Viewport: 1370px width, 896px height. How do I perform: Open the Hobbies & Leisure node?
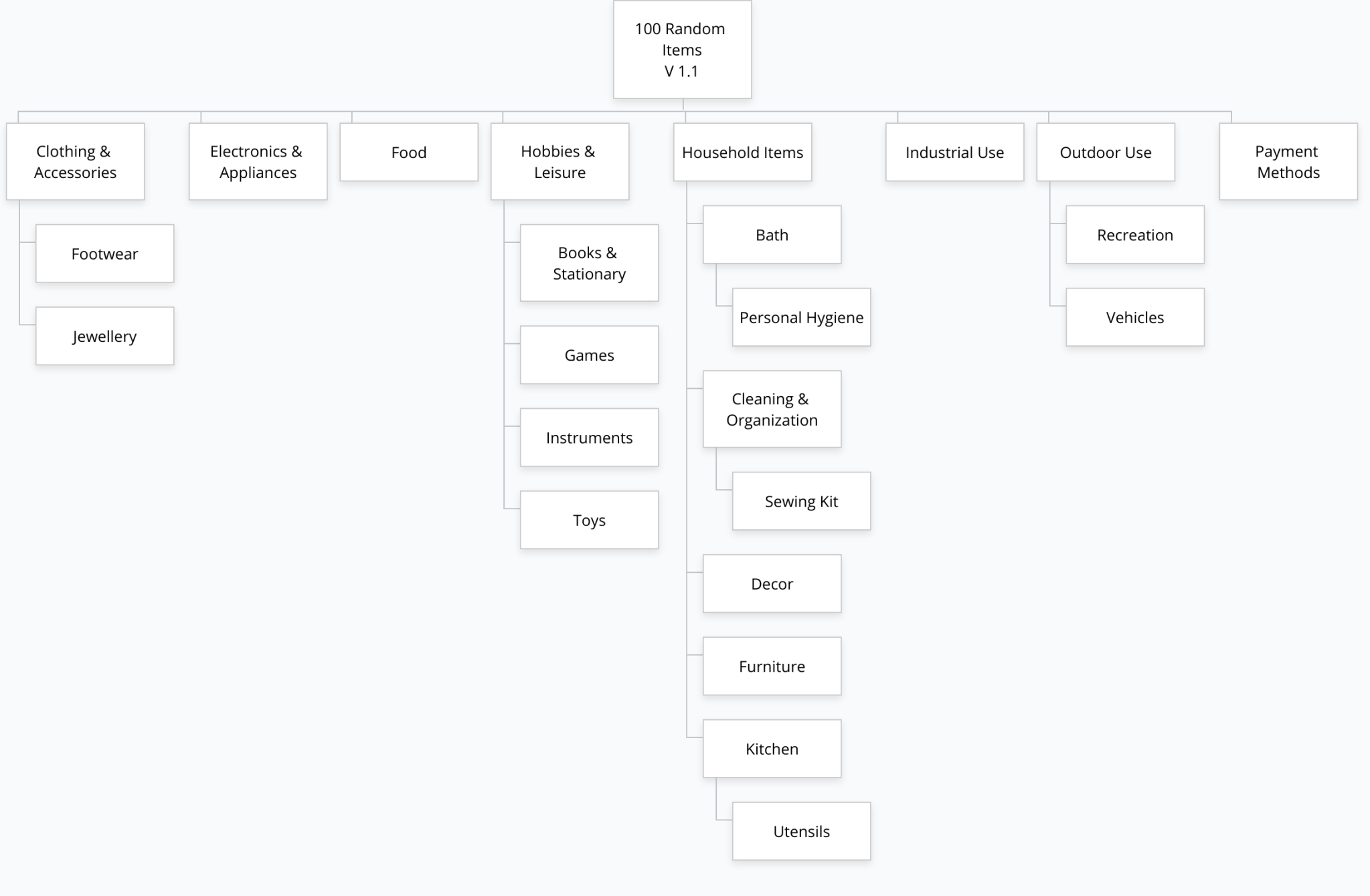click(x=560, y=161)
